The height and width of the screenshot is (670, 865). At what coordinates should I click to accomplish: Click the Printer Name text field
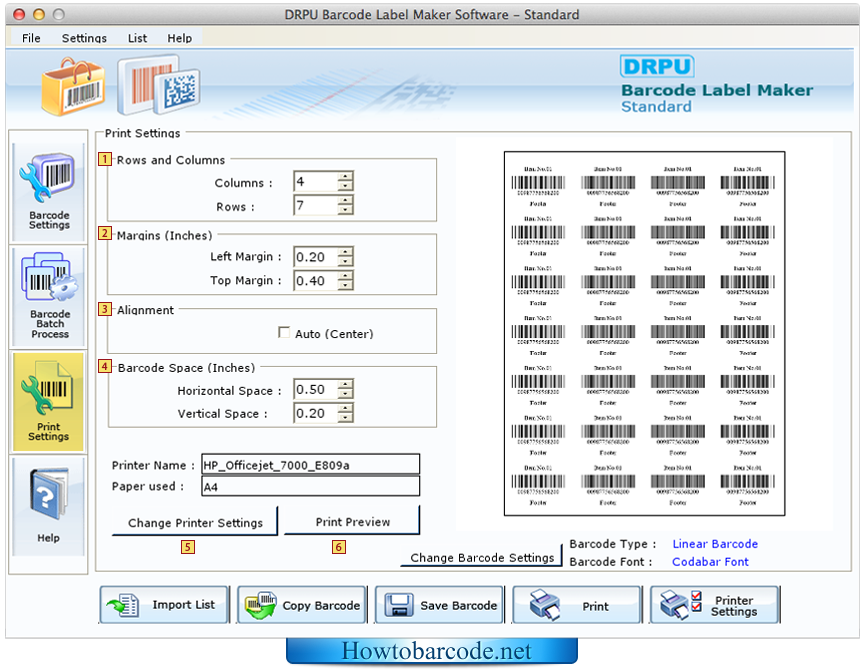[x=311, y=464]
